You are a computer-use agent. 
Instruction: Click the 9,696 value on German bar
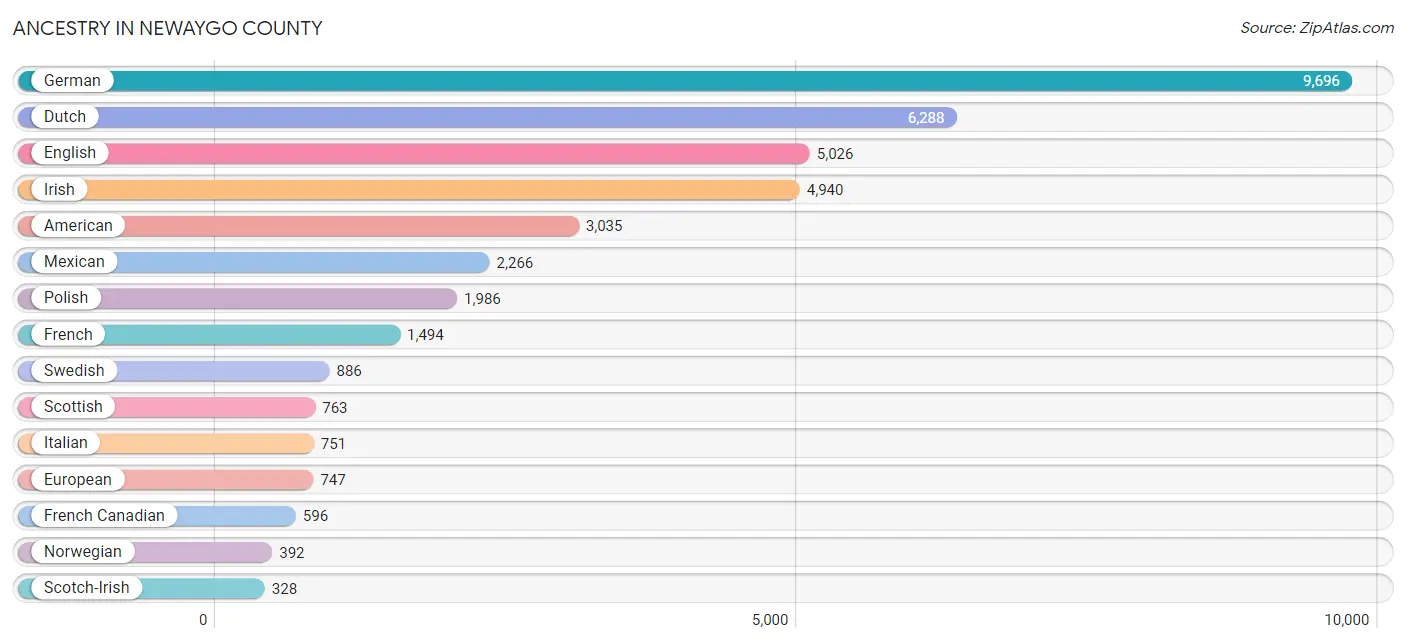(x=1321, y=81)
